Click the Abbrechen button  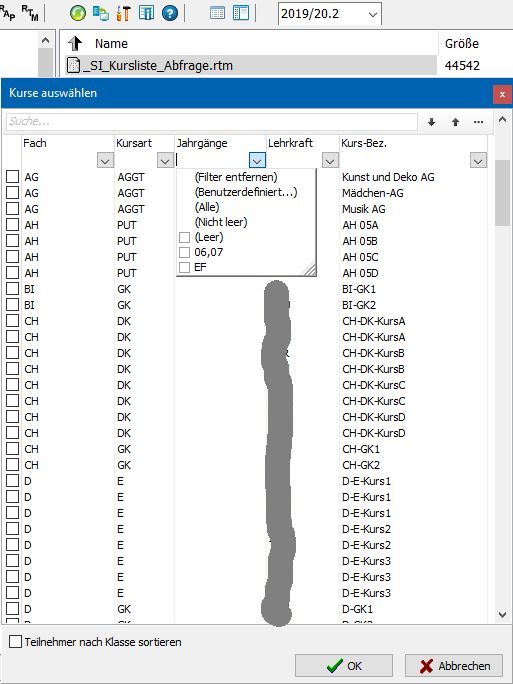tap(454, 666)
